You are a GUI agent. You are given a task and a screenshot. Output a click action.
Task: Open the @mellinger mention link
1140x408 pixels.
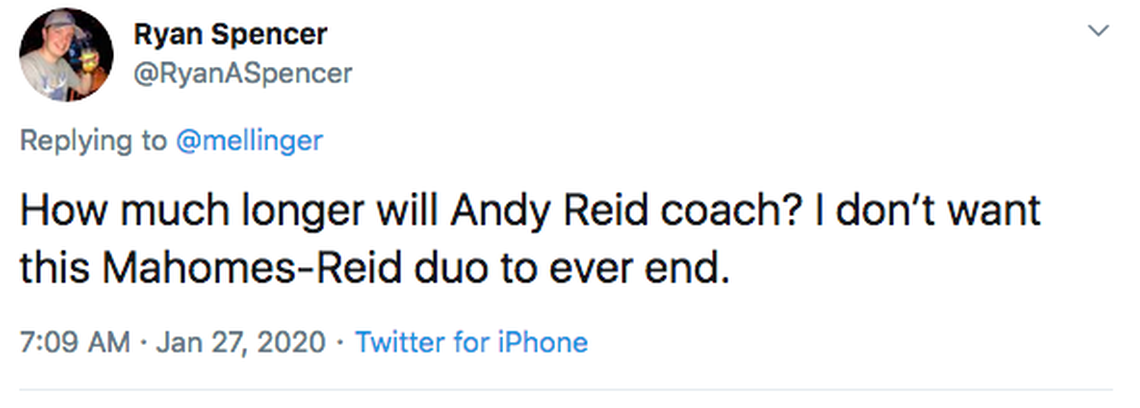(249, 140)
